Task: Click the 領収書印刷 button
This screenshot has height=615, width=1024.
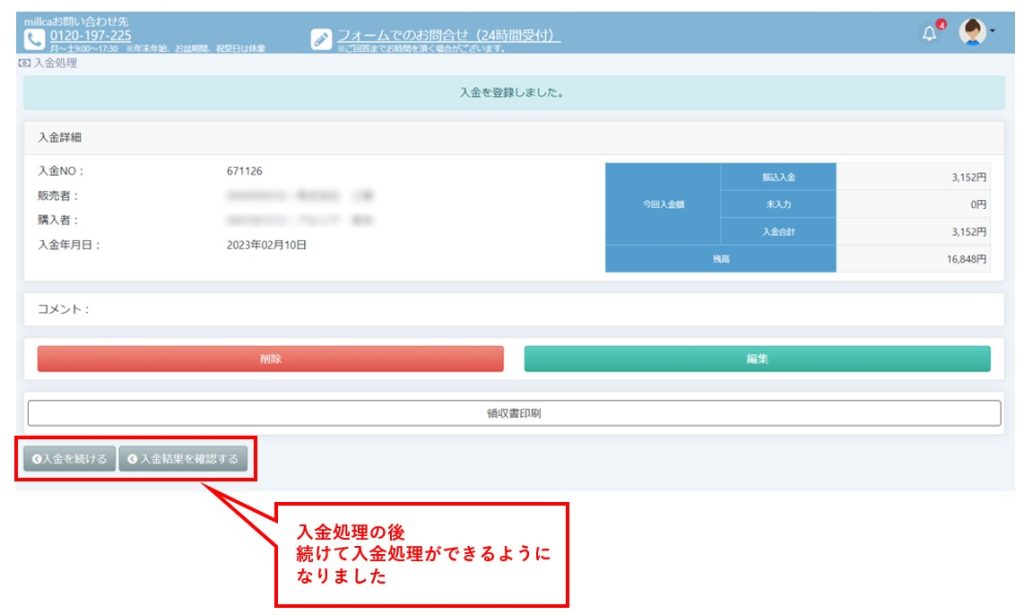Action: pos(514,413)
